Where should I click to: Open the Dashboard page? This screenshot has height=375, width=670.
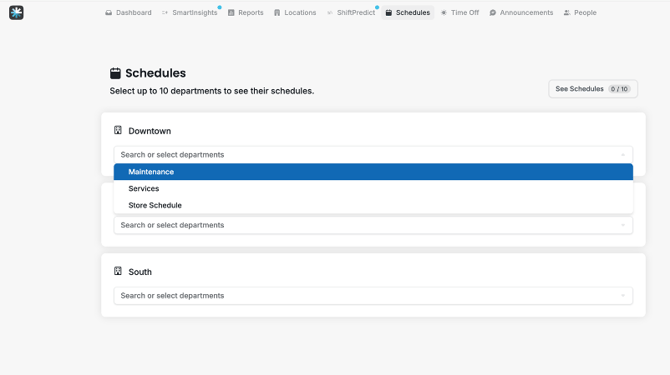point(128,13)
